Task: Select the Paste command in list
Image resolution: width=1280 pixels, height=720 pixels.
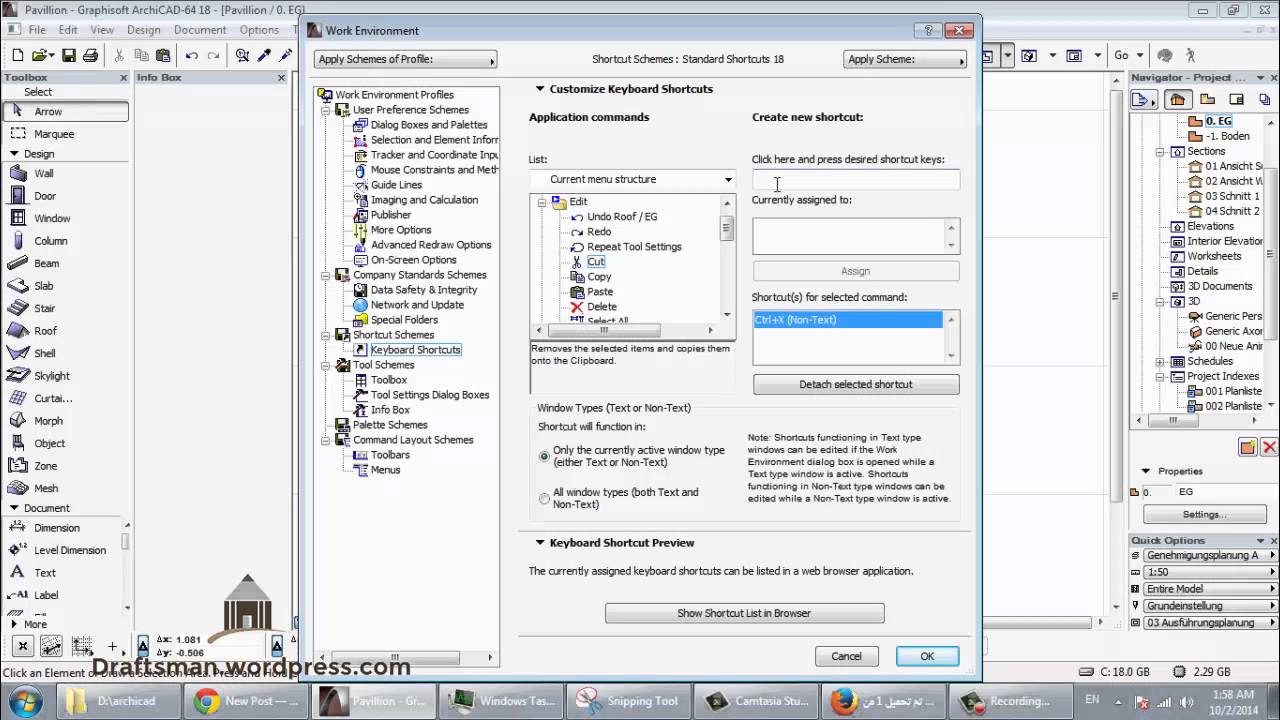Action: click(x=600, y=292)
